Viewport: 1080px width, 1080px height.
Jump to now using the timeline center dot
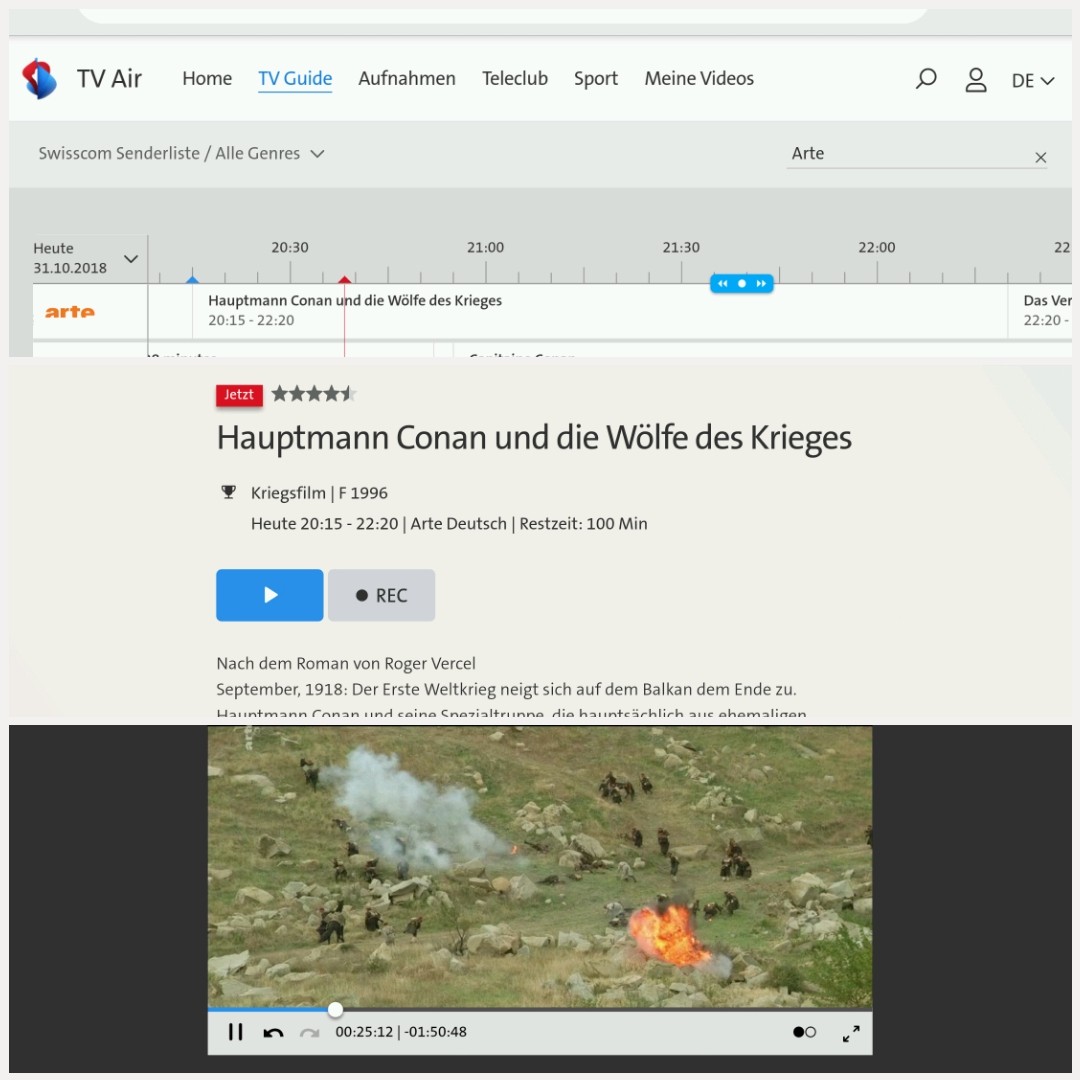coord(742,284)
